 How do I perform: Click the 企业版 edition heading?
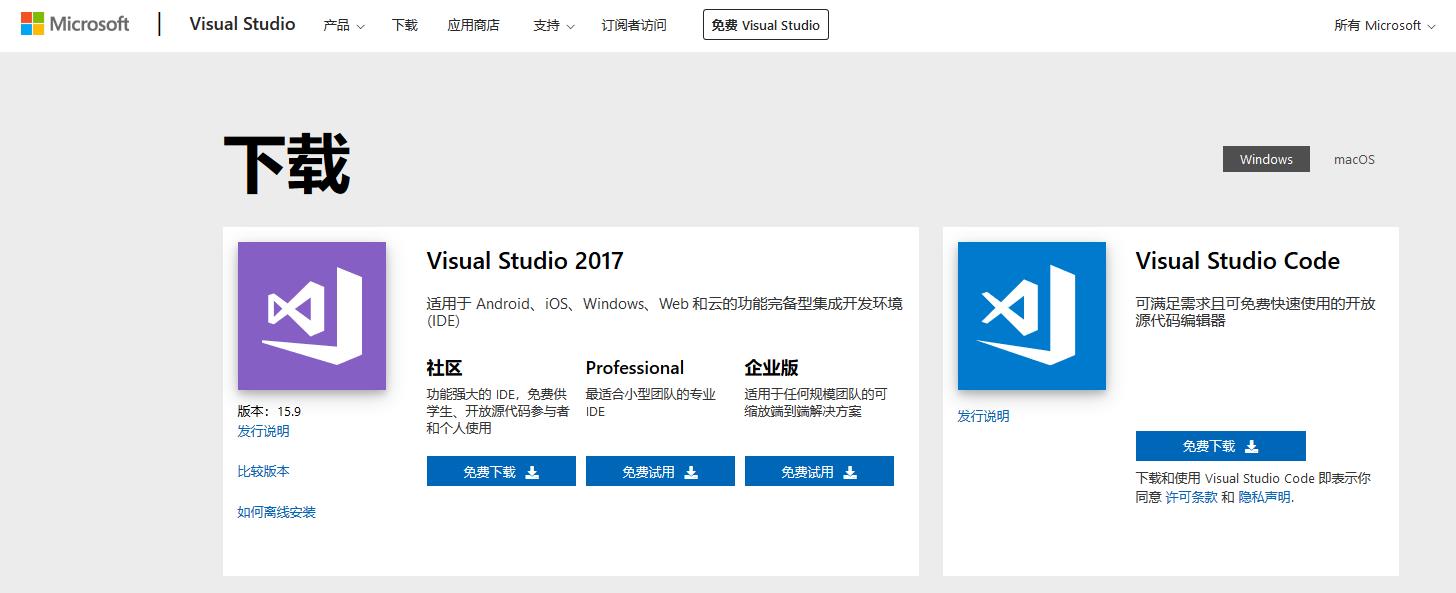tap(772, 367)
